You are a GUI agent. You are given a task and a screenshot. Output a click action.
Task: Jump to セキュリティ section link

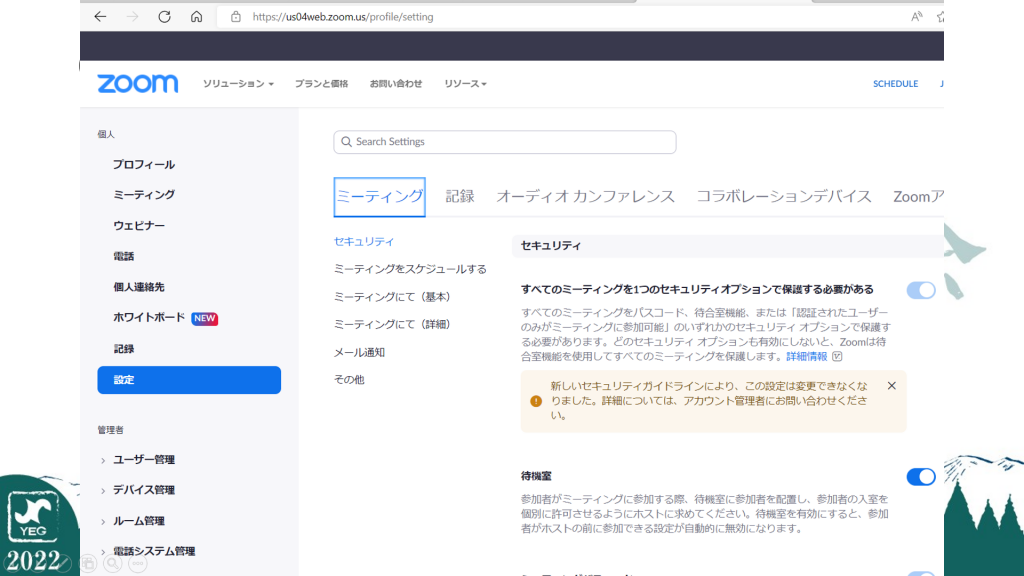[364, 242]
